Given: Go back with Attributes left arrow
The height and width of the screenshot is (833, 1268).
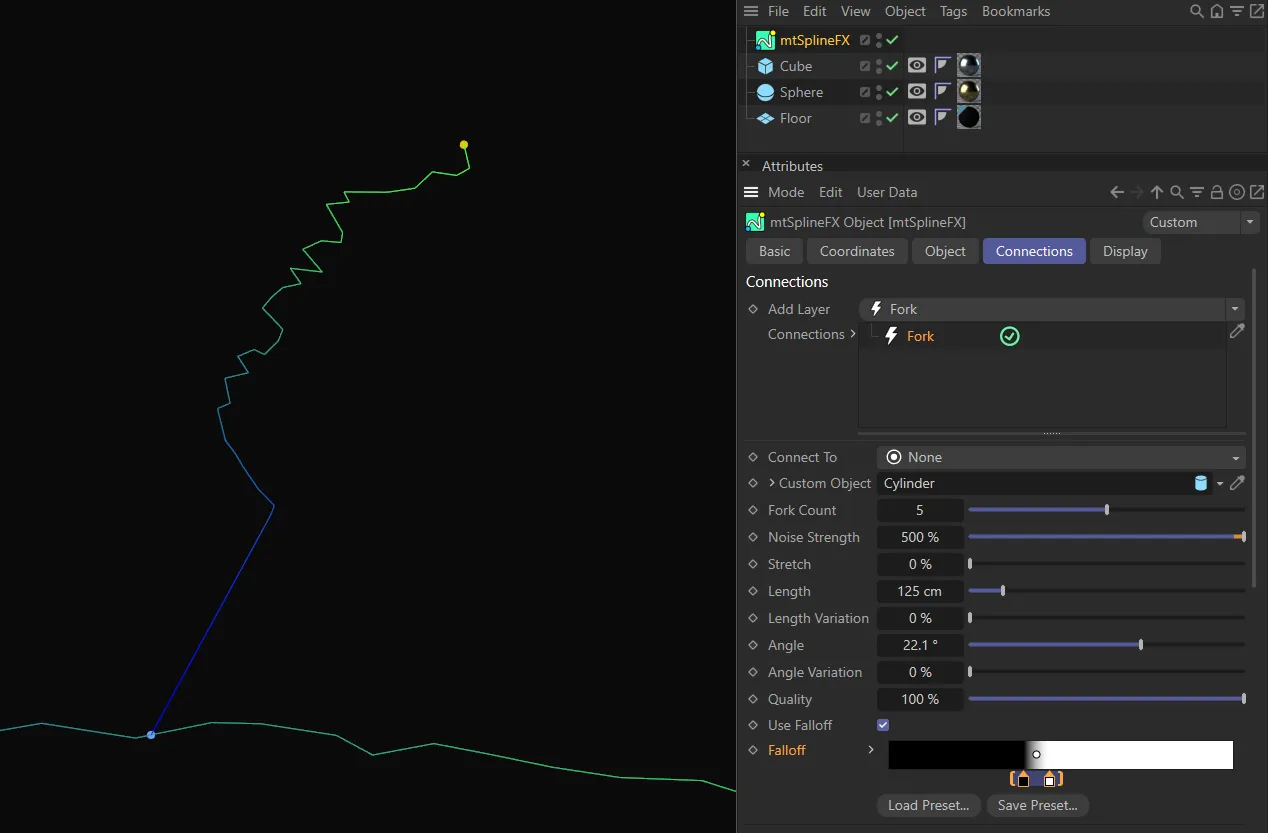Looking at the screenshot, I should coord(1117,192).
